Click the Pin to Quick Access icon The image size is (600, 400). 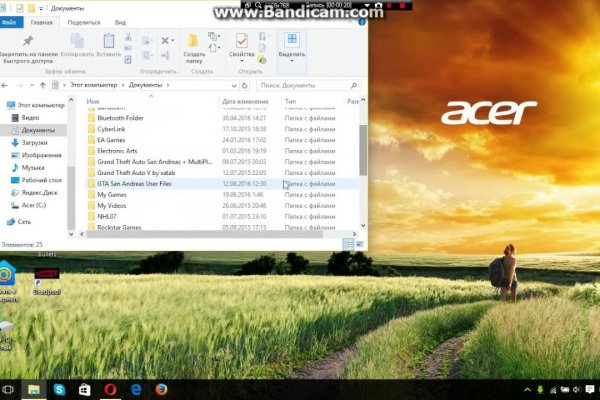click(x=27, y=41)
